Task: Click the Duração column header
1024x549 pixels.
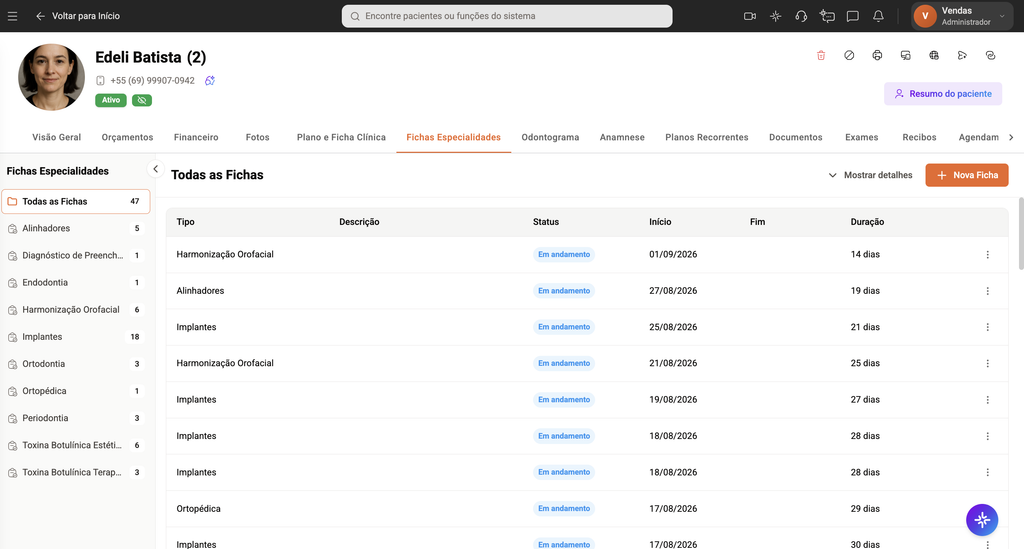Action: click(867, 222)
